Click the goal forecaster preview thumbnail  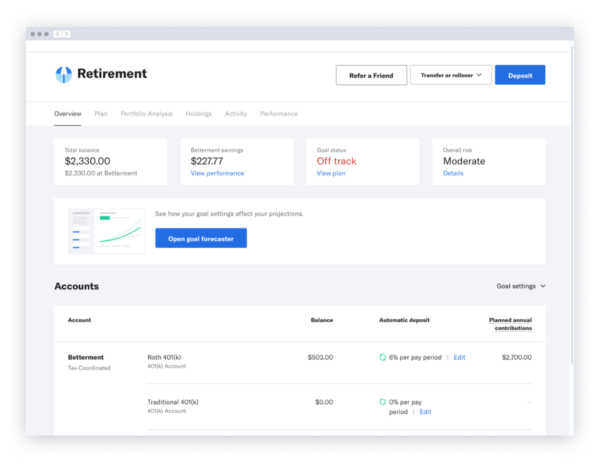[x=107, y=231]
